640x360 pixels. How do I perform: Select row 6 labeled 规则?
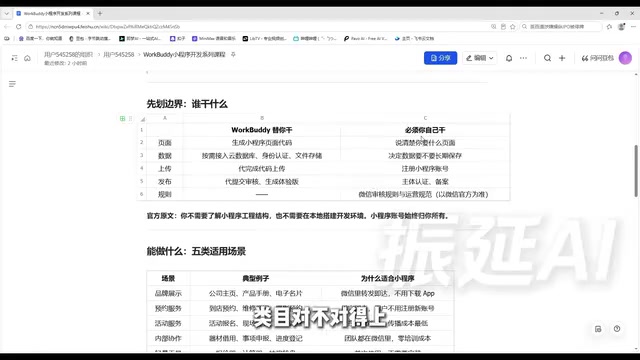(142, 194)
